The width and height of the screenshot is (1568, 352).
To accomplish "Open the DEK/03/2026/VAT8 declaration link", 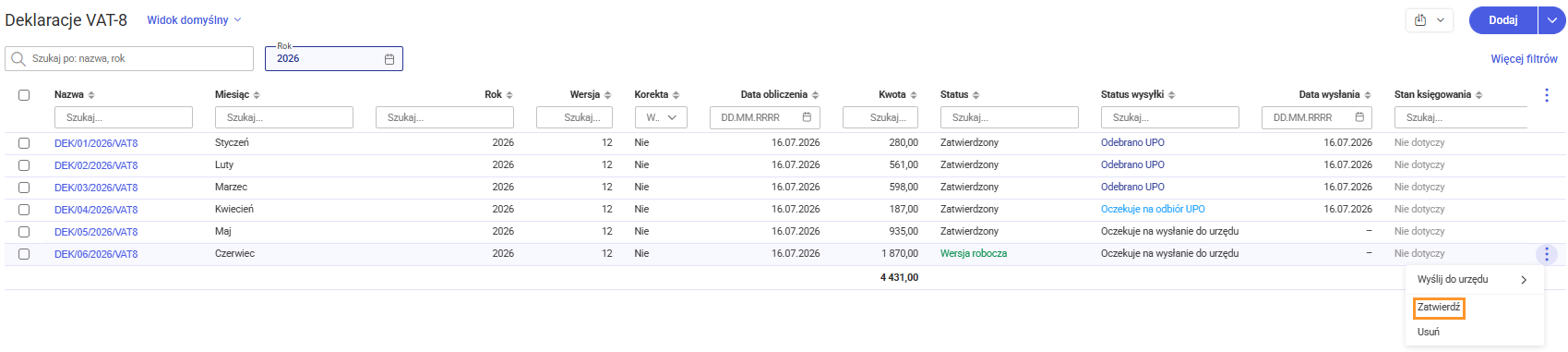I will (96, 188).
